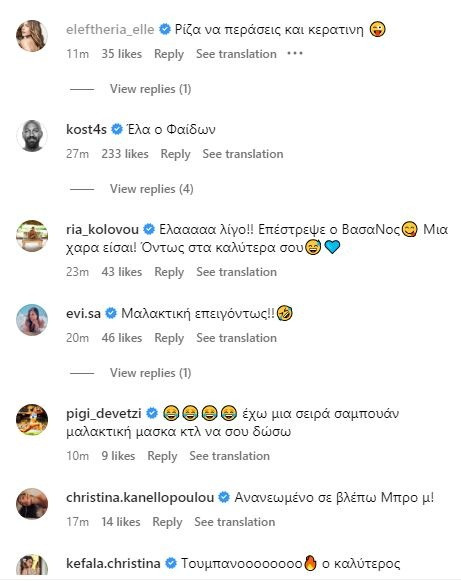See translation of ria_kolovou's comment
The width and height of the screenshot is (461, 581).
click(236, 272)
